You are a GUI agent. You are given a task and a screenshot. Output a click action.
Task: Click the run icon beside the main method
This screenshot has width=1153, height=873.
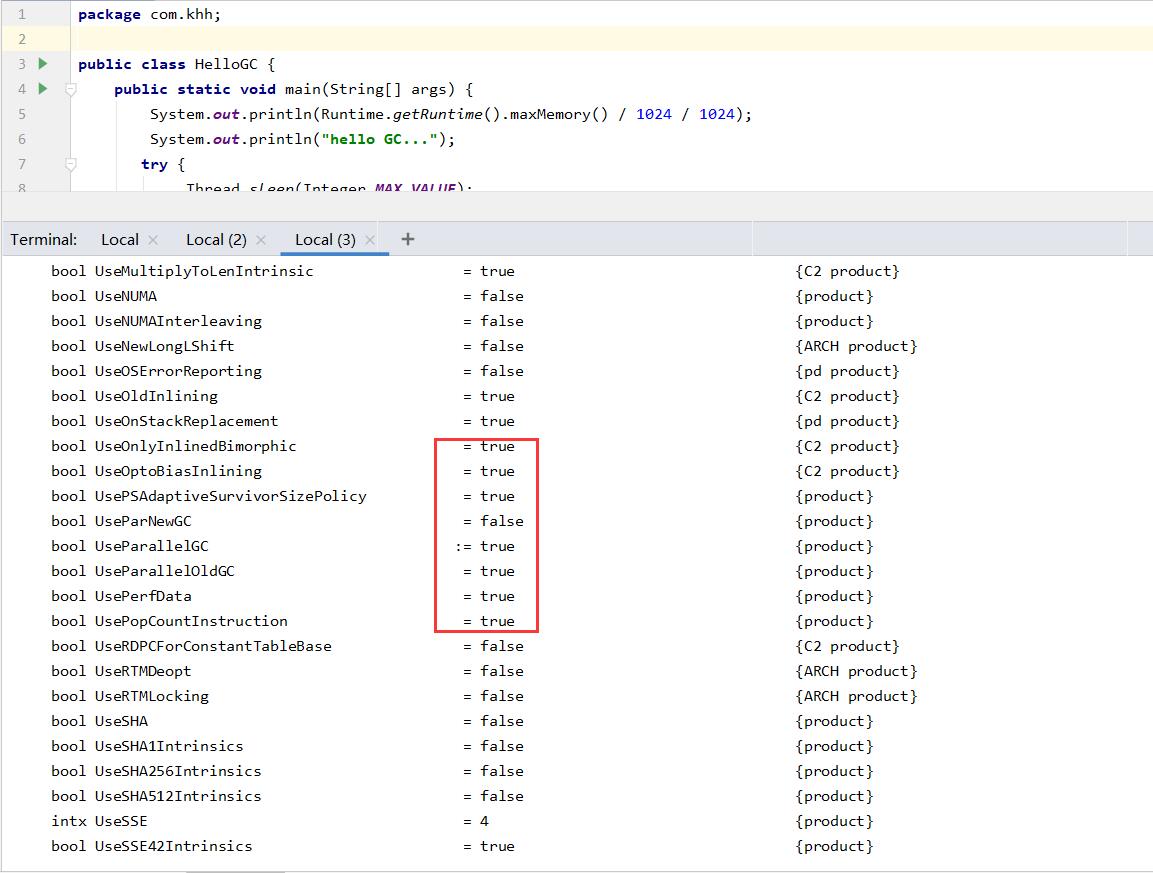[x=42, y=89]
